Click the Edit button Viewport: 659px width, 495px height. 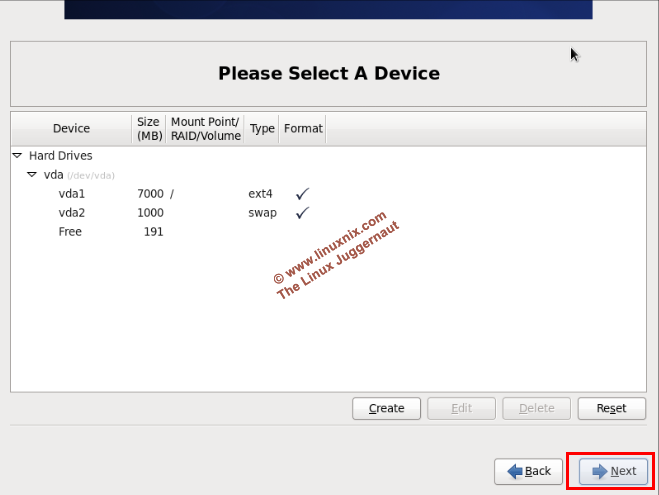click(x=461, y=408)
